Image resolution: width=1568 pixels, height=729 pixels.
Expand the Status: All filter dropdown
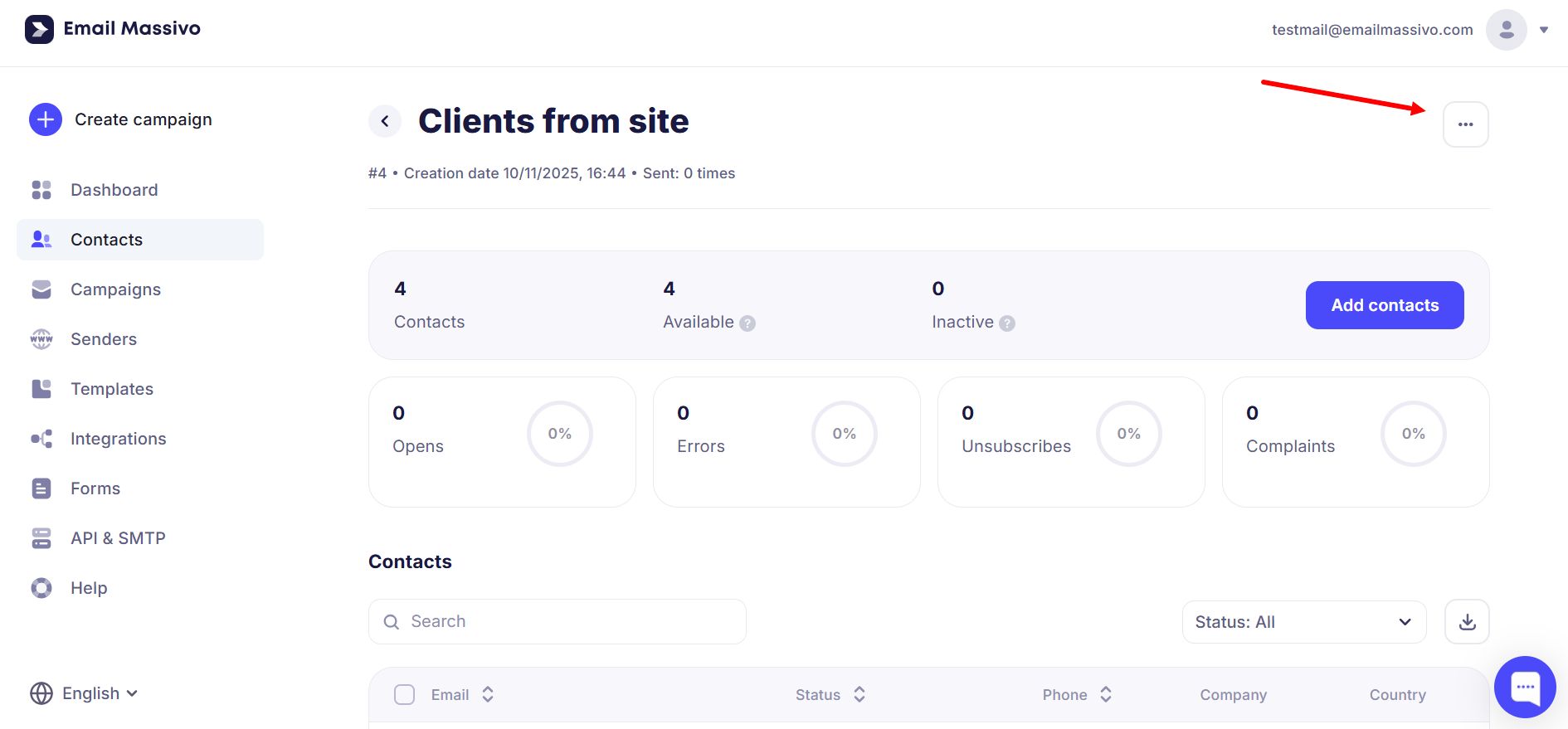1303,622
